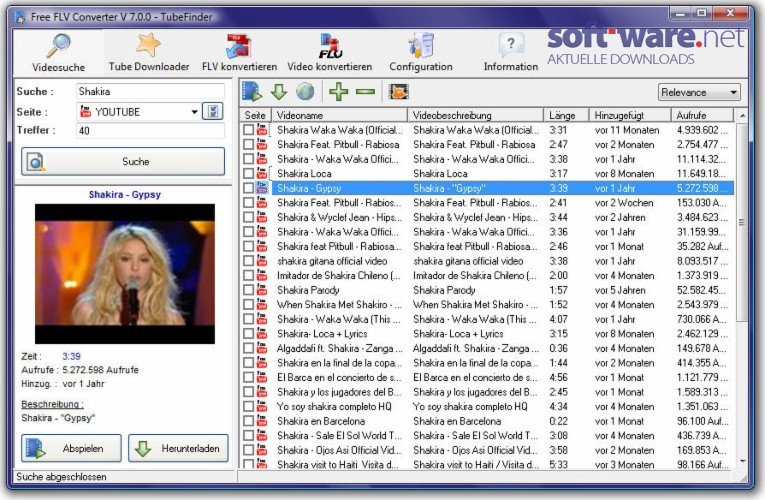The image size is (765, 500).
Task: Click the green minus toolbar icon
Action: 365,92
